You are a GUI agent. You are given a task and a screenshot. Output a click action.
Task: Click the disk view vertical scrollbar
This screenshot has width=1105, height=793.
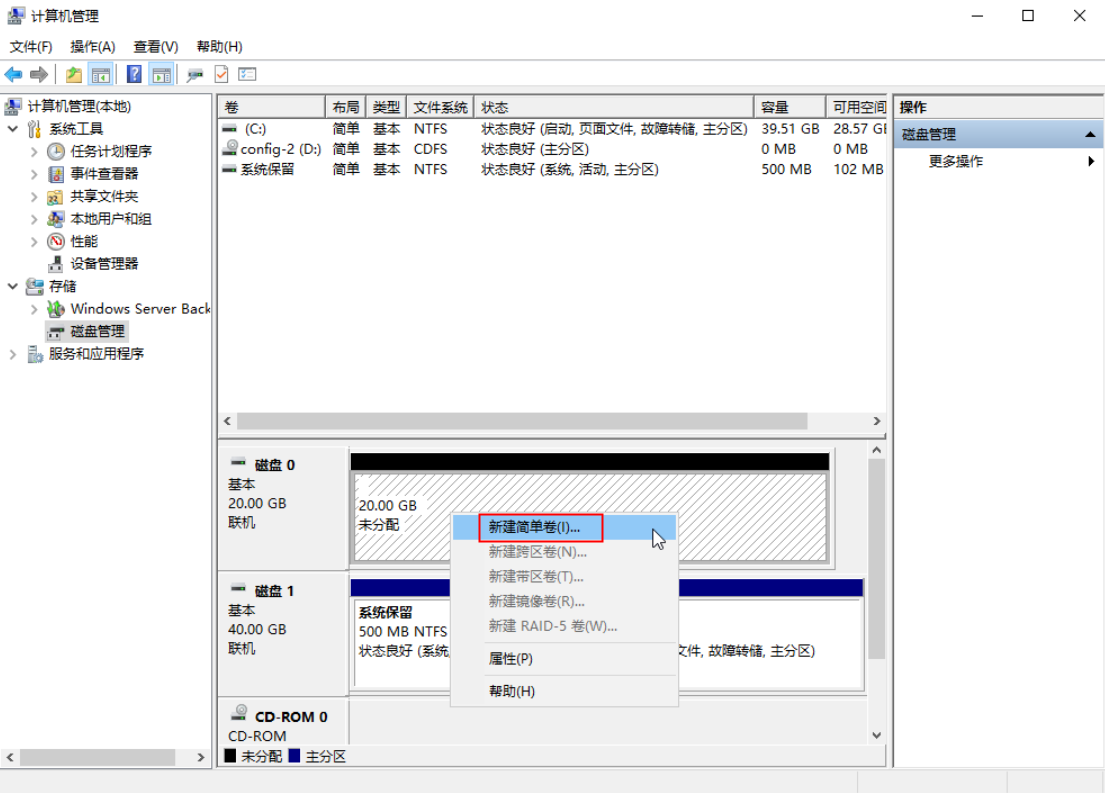click(876, 559)
